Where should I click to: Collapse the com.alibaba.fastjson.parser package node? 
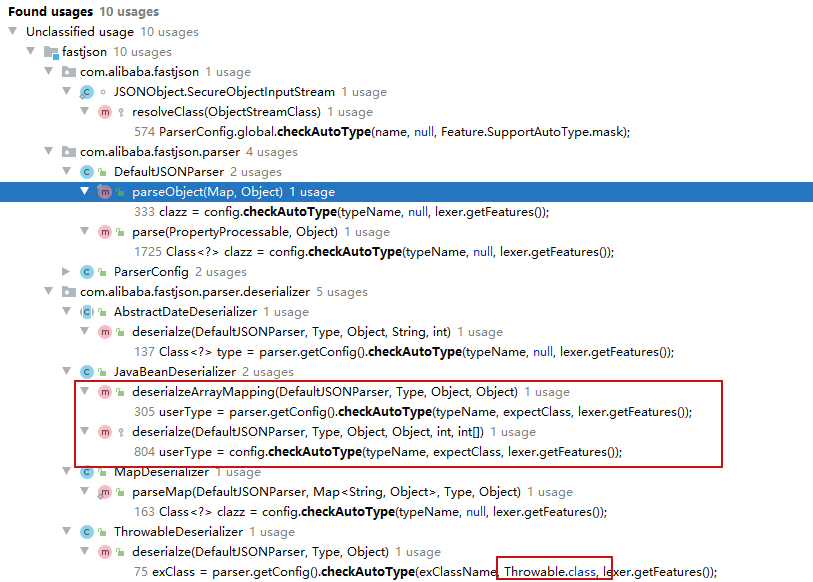49,151
